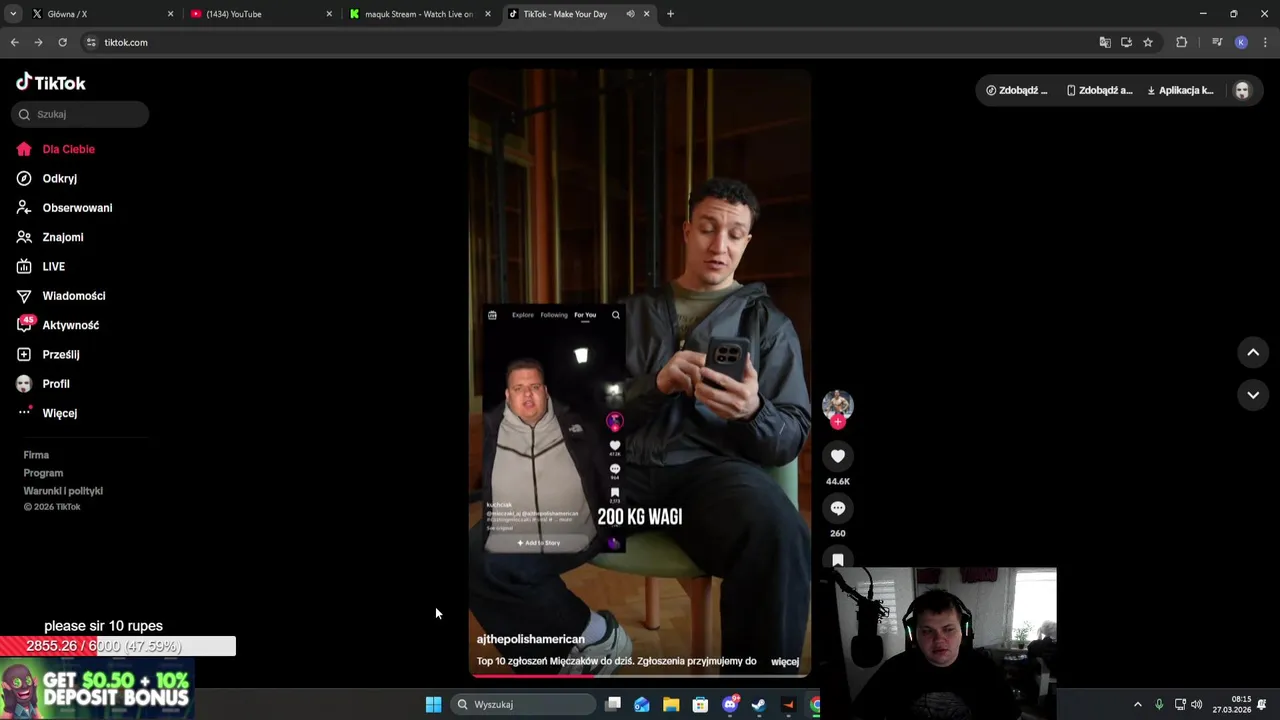Open the account avatar menu at top right

[x=1242, y=90]
